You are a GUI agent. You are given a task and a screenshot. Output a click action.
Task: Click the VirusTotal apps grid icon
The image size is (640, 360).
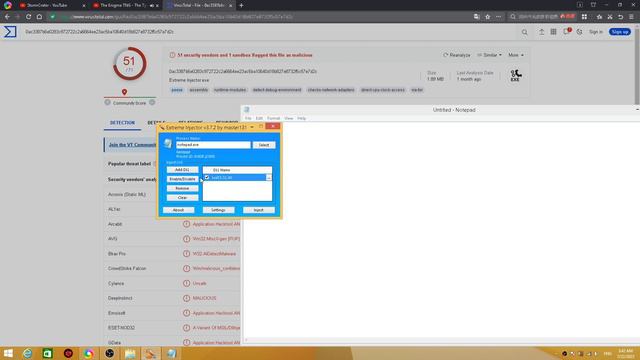point(553,32)
